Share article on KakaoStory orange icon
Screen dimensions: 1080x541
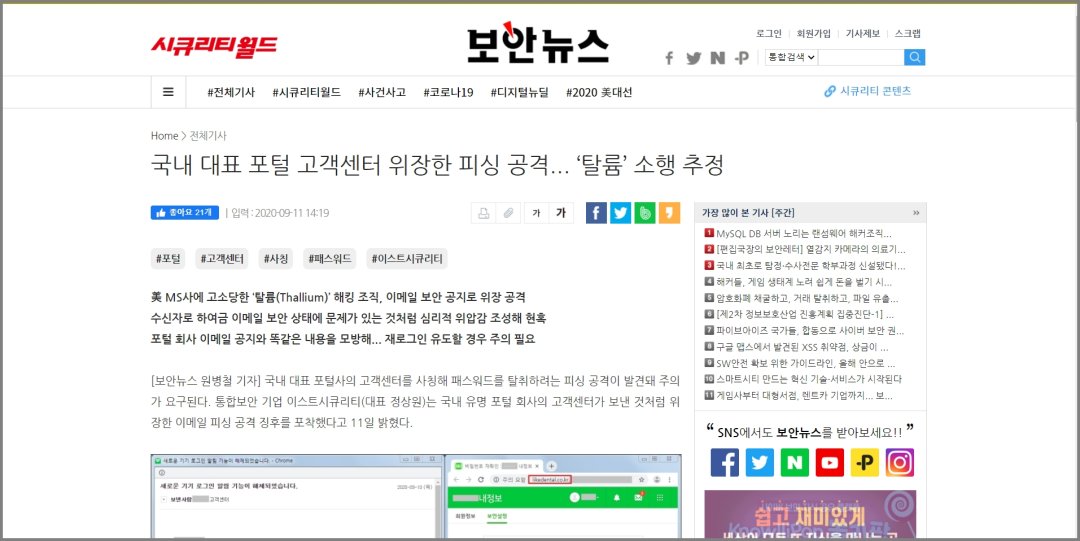(x=669, y=213)
